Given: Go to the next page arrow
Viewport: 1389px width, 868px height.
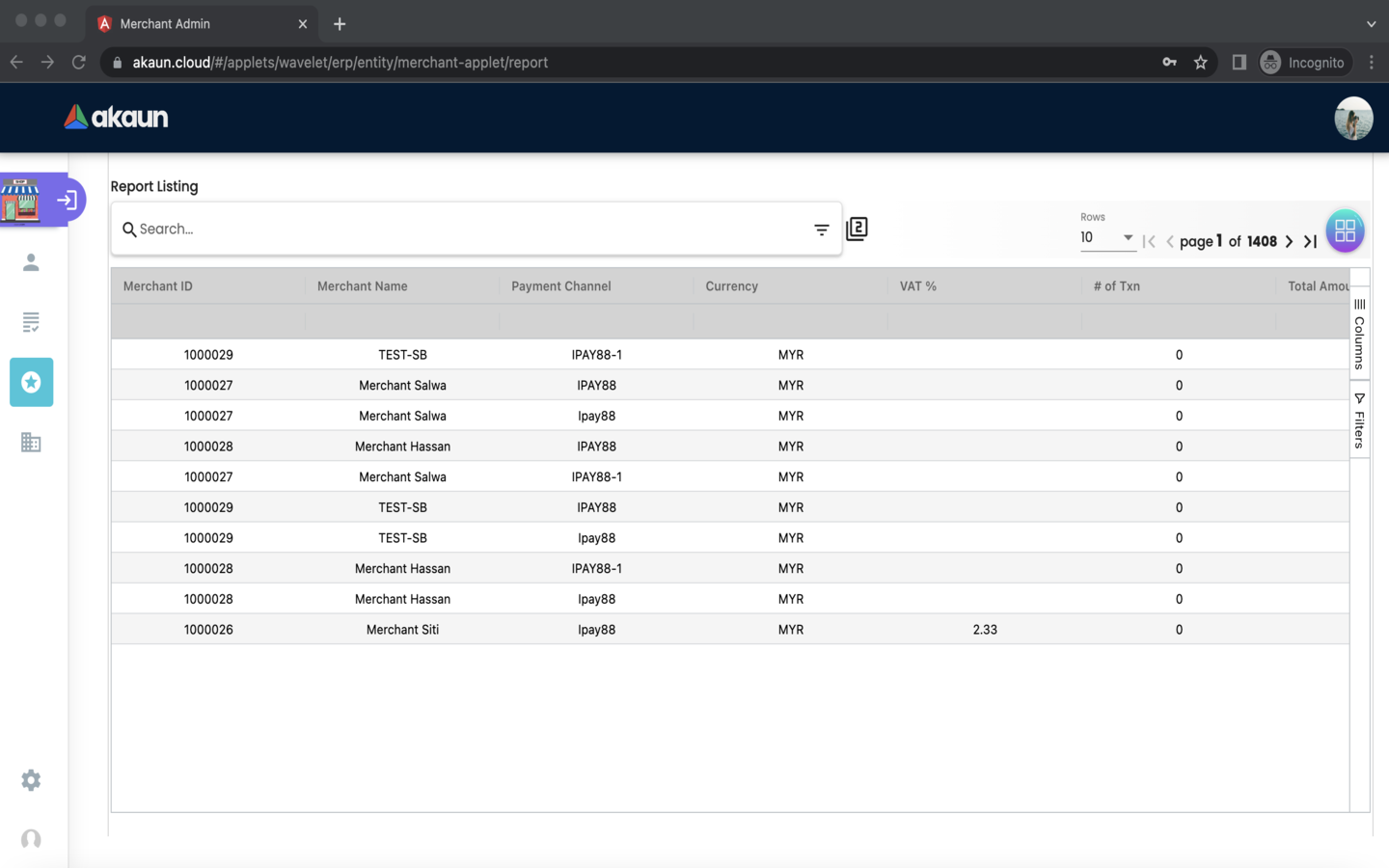Looking at the screenshot, I should [x=1289, y=241].
